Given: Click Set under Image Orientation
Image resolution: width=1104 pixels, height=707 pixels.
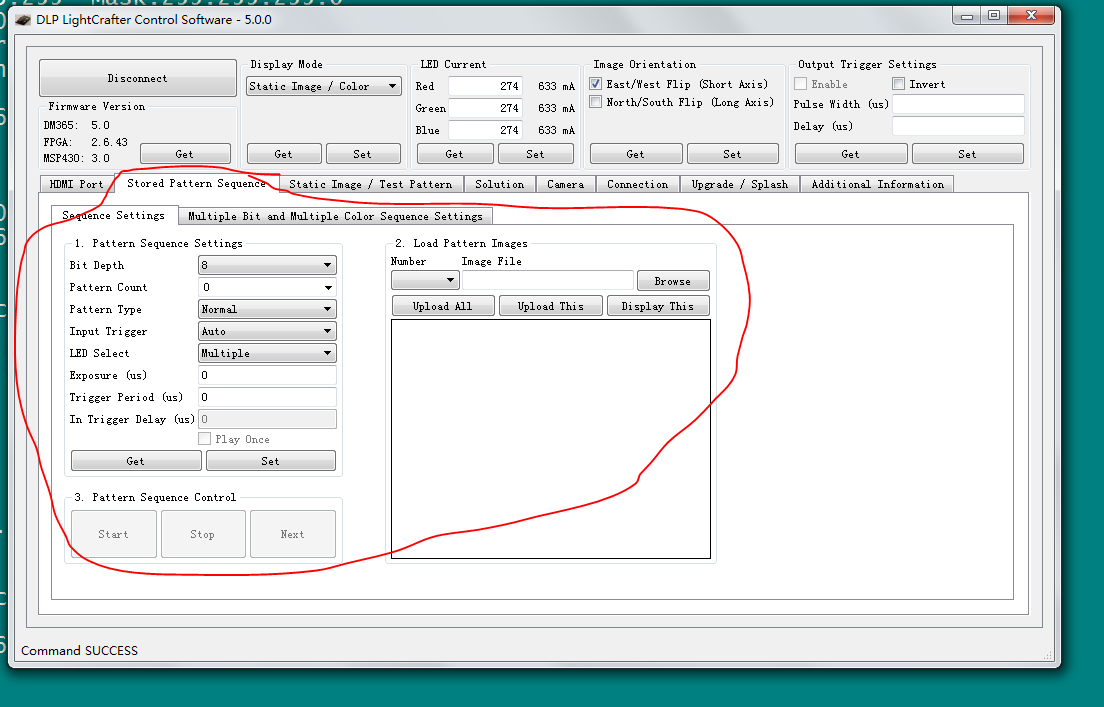Looking at the screenshot, I should (732, 154).
